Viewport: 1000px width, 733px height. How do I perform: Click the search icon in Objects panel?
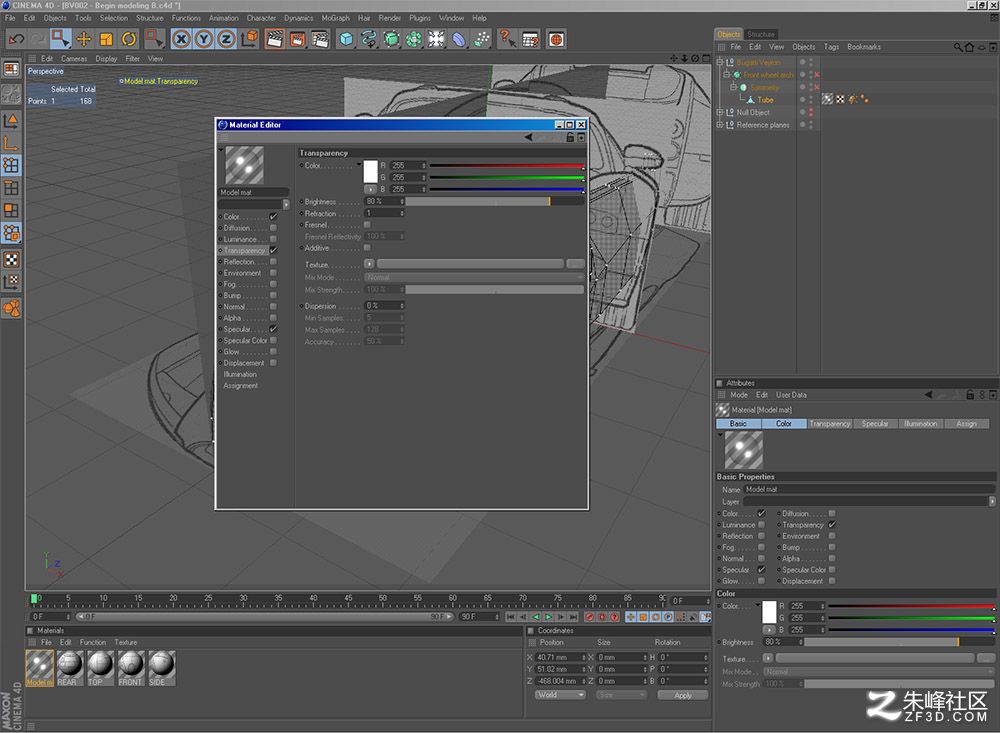[x=958, y=47]
